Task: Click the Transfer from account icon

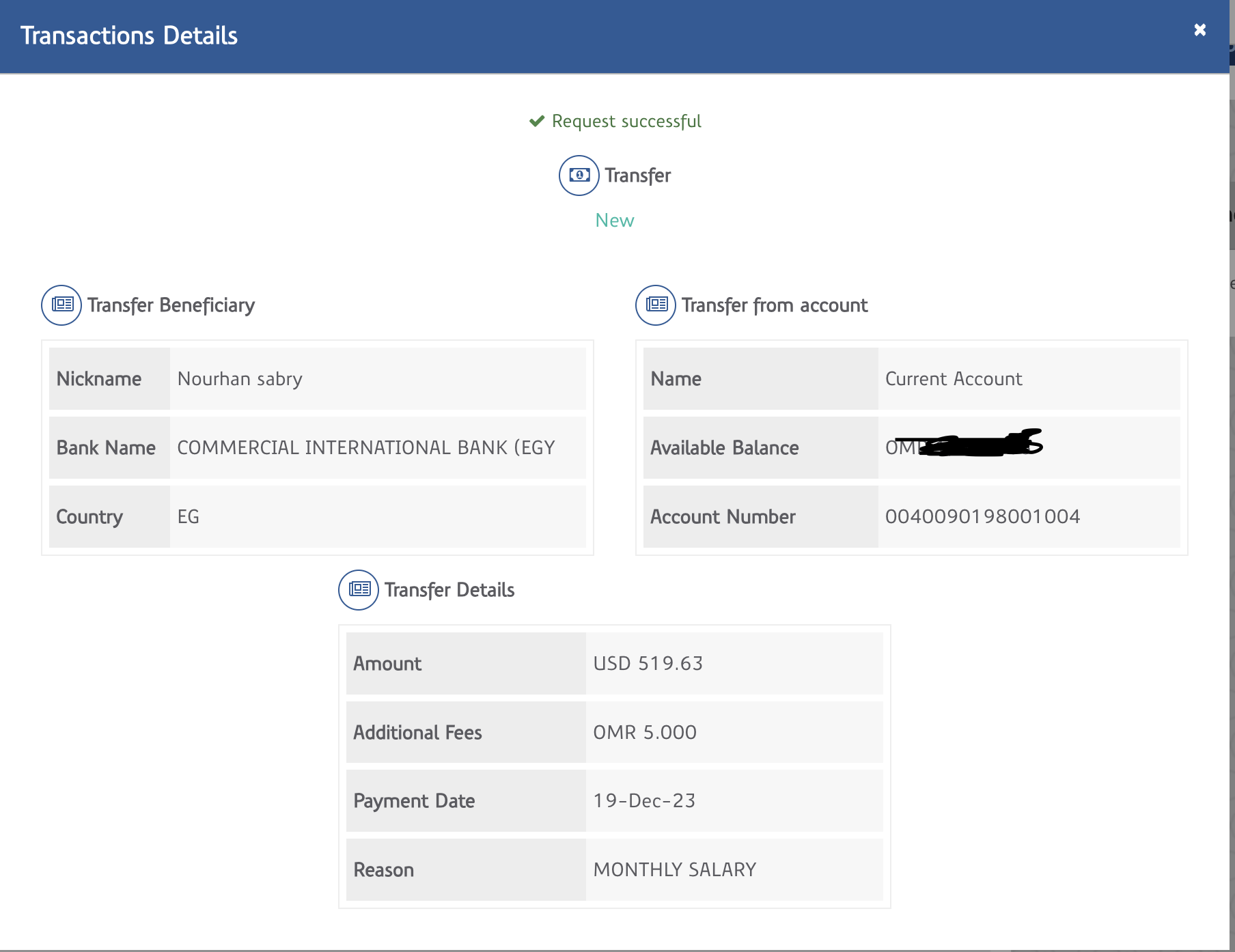Action: point(656,305)
